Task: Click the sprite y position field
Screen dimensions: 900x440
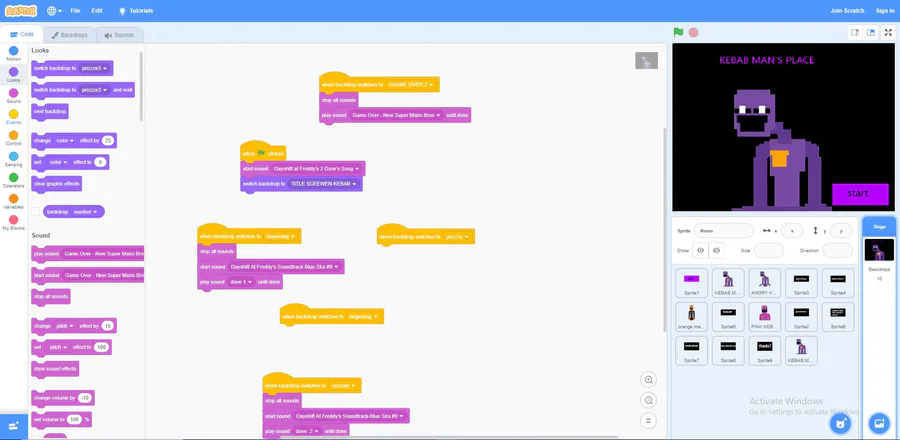Action: (x=841, y=231)
